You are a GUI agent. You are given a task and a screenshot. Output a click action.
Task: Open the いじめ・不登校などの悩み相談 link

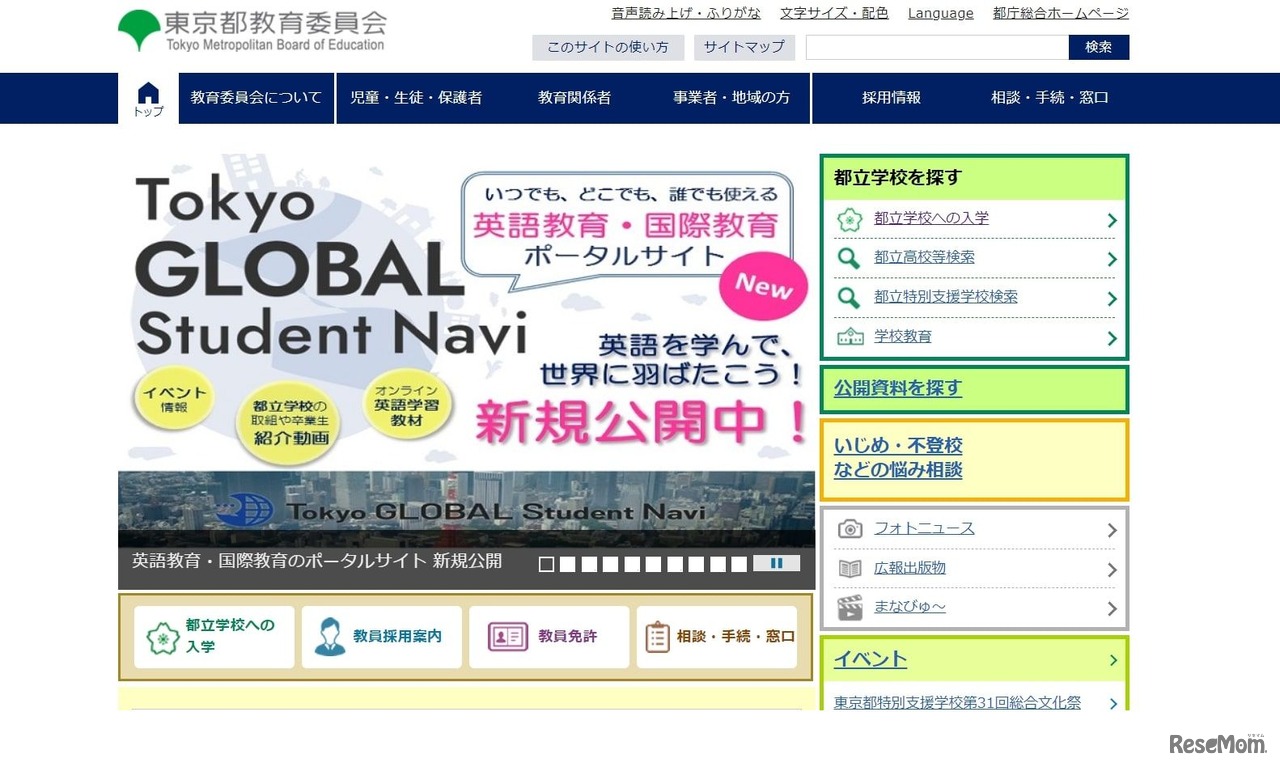pyautogui.click(x=898, y=458)
